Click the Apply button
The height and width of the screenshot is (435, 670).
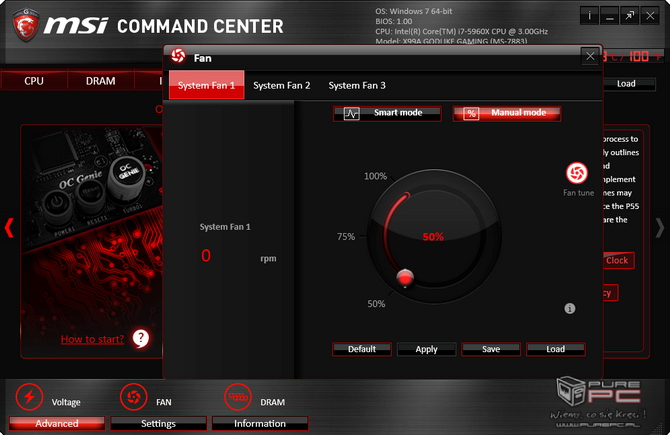[x=426, y=349]
